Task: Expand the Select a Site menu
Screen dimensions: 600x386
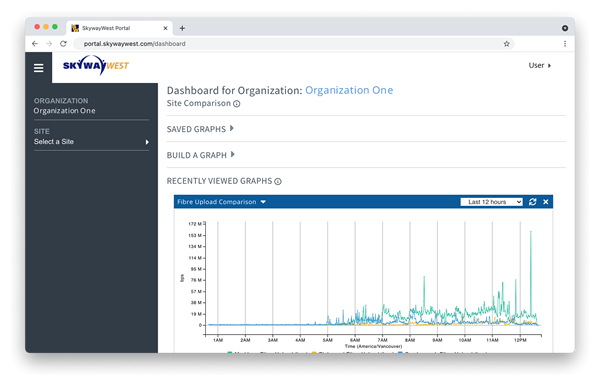Action: click(91, 142)
